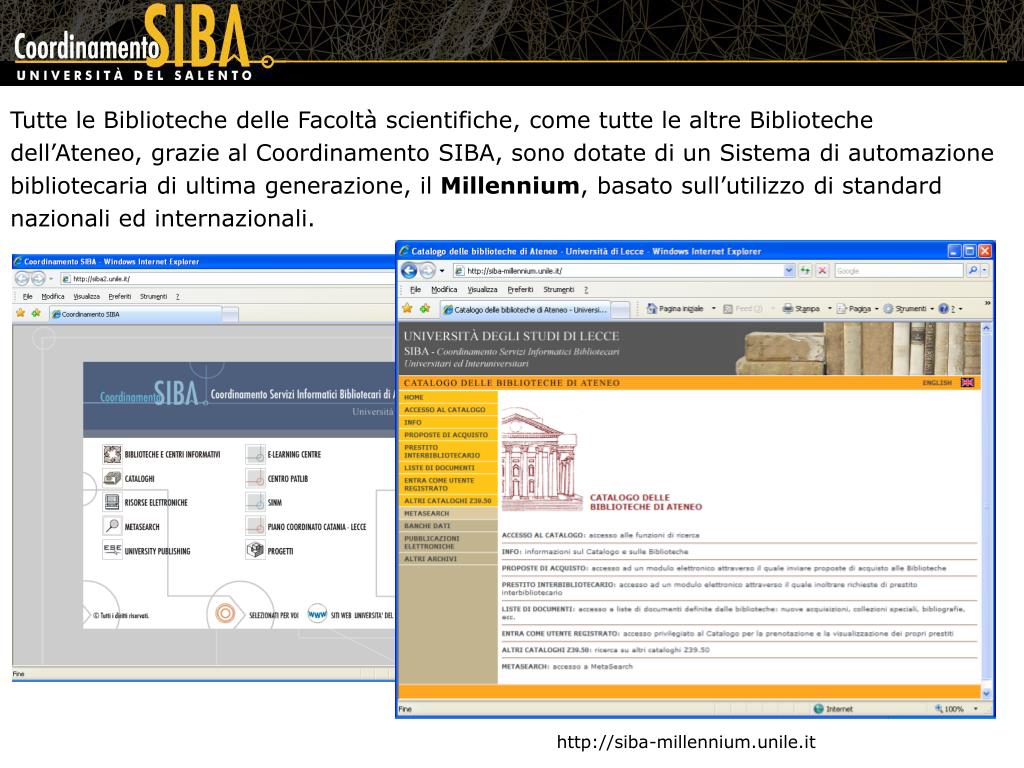This screenshot has width=1024, height=768.
Task: Click English UK flag icon
Action: (x=967, y=383)
